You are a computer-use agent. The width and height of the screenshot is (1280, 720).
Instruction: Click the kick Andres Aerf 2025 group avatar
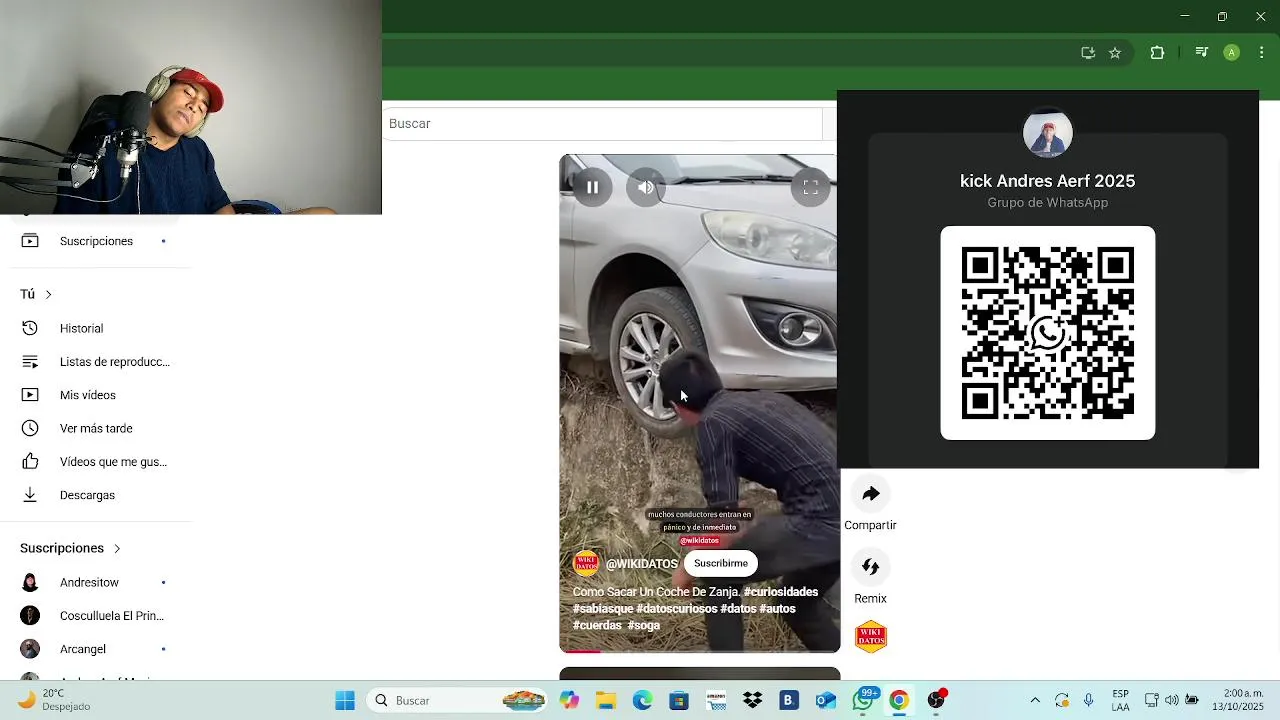point(1048,133)
